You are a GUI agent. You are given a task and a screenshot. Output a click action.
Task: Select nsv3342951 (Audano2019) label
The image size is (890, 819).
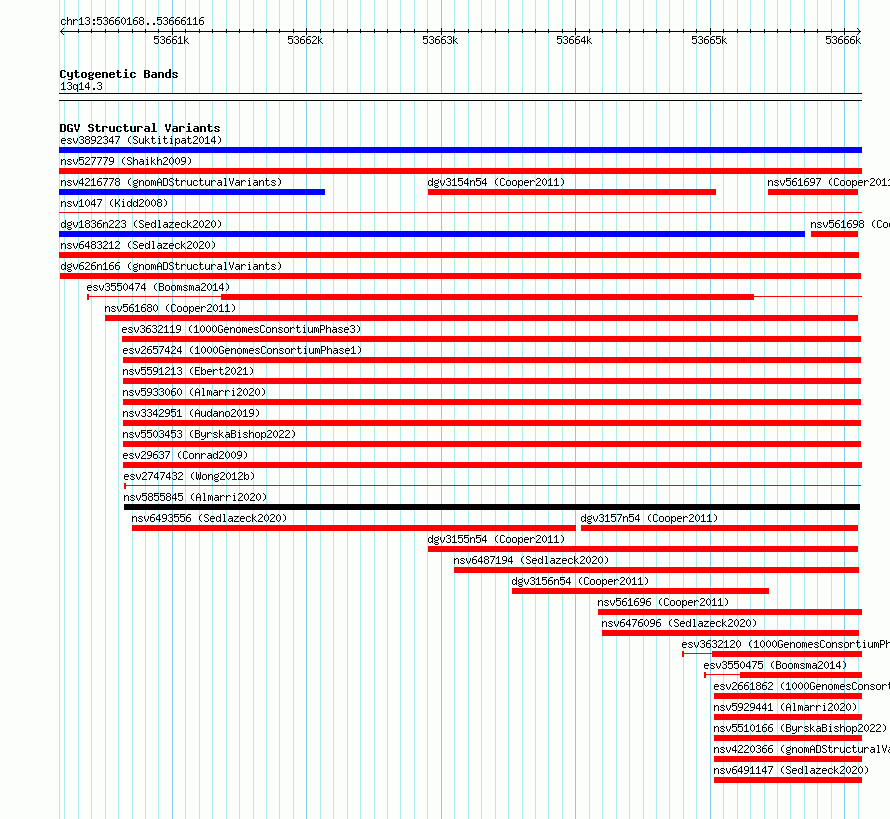click(x=191, y=413)
